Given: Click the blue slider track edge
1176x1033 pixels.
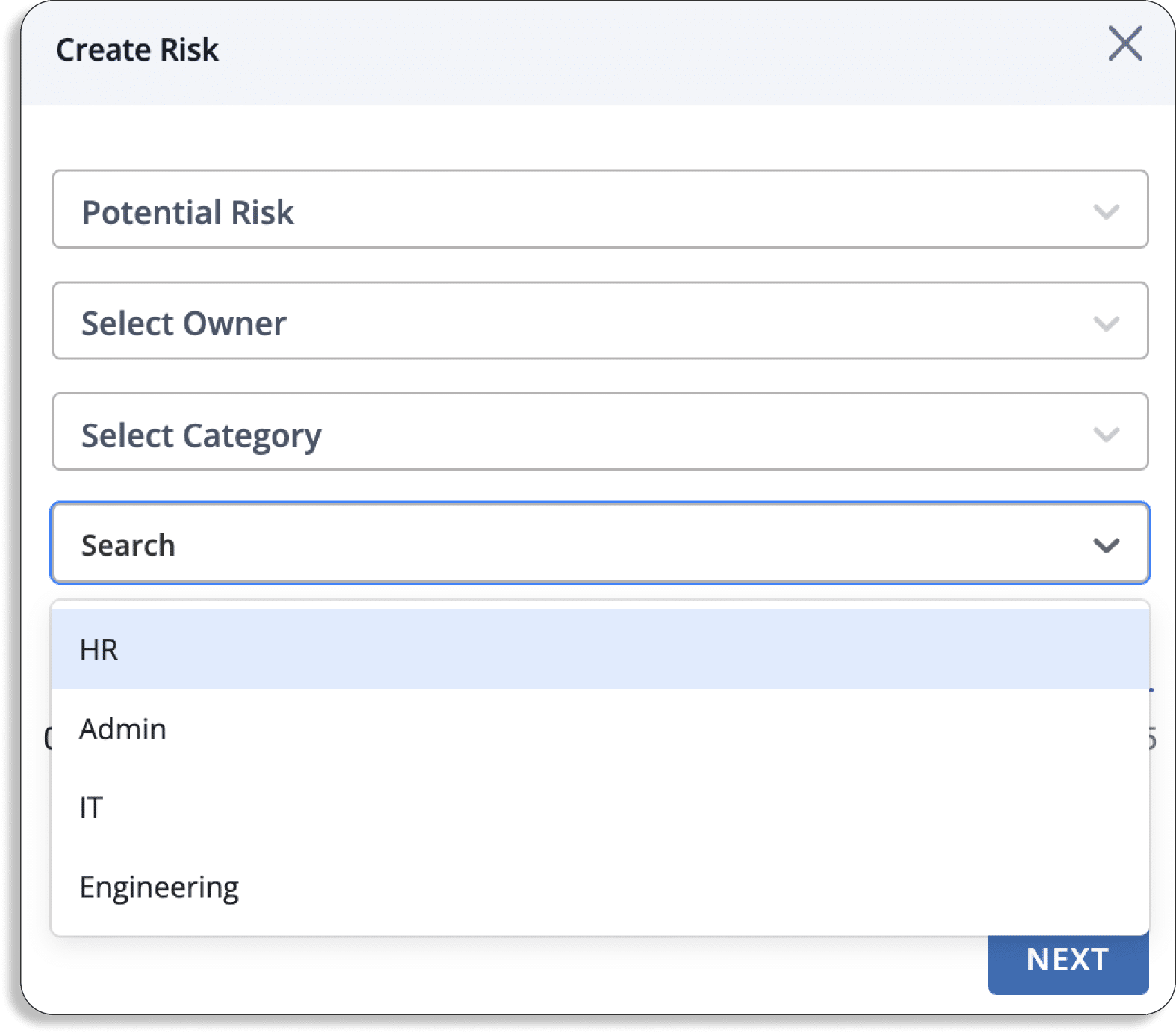Looking at the screenshot, I should [1151, 690].
